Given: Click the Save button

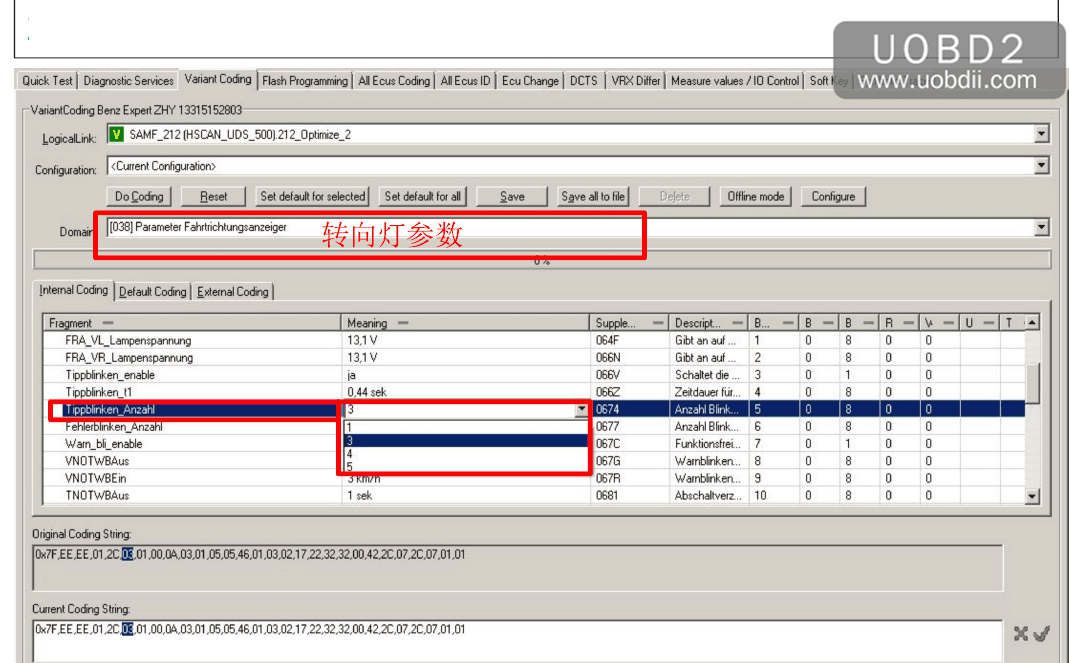Looking at the screenshot, I should pyautogui.click(x=512, y=196).
